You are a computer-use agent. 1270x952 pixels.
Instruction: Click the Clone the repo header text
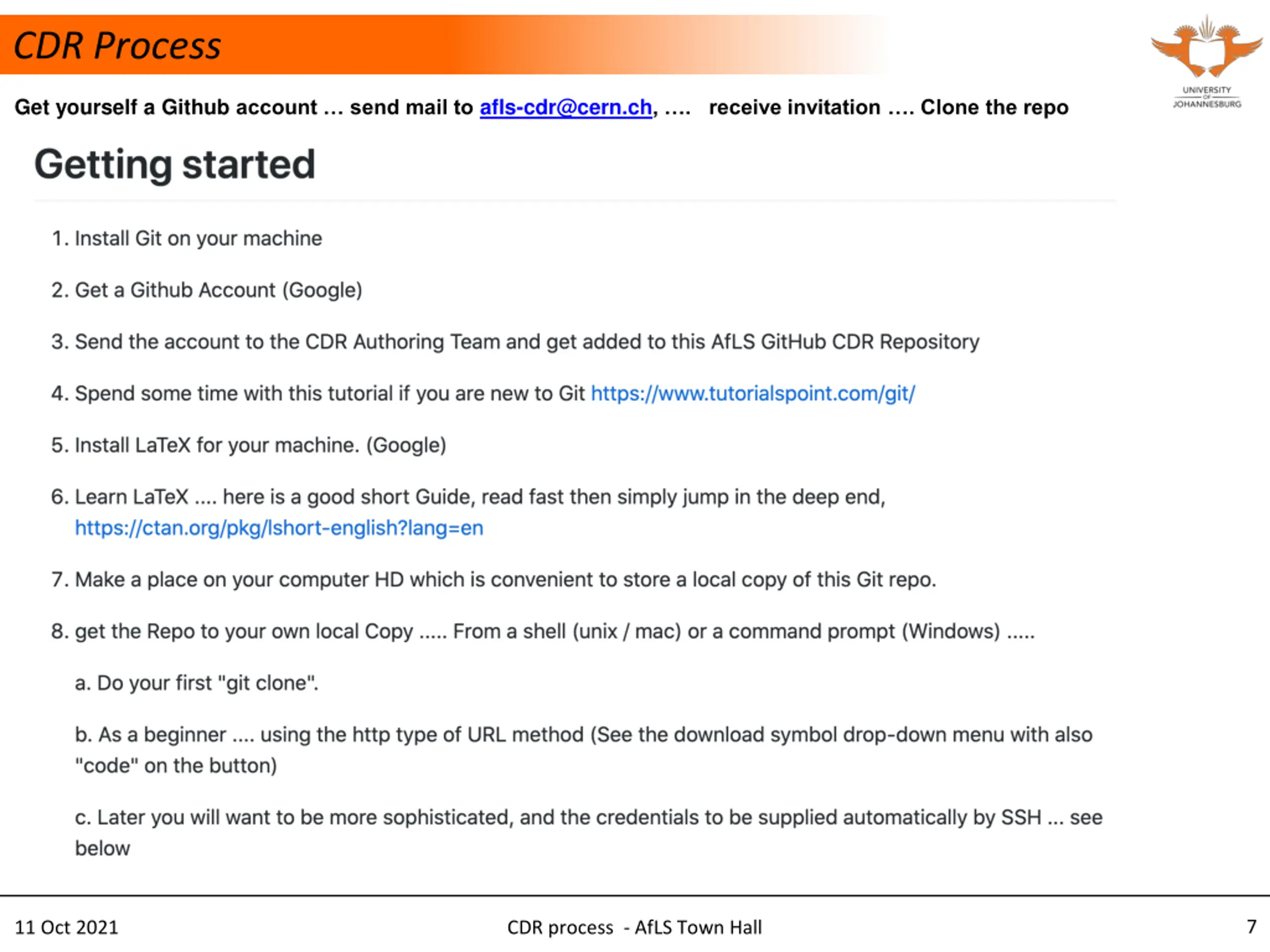[x=994, y=107]
